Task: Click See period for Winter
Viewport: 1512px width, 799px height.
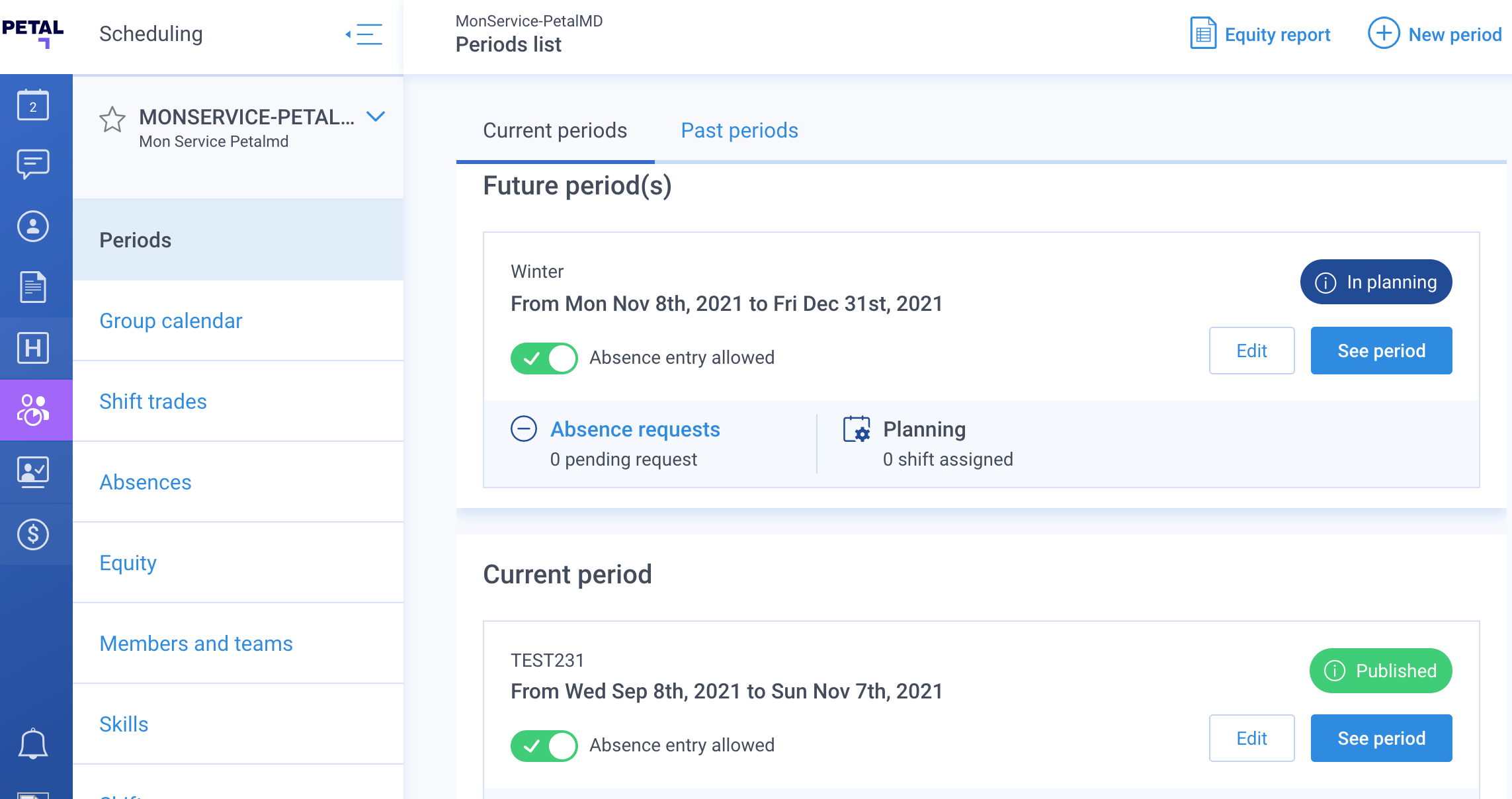Action: [x=1381, y=351]
